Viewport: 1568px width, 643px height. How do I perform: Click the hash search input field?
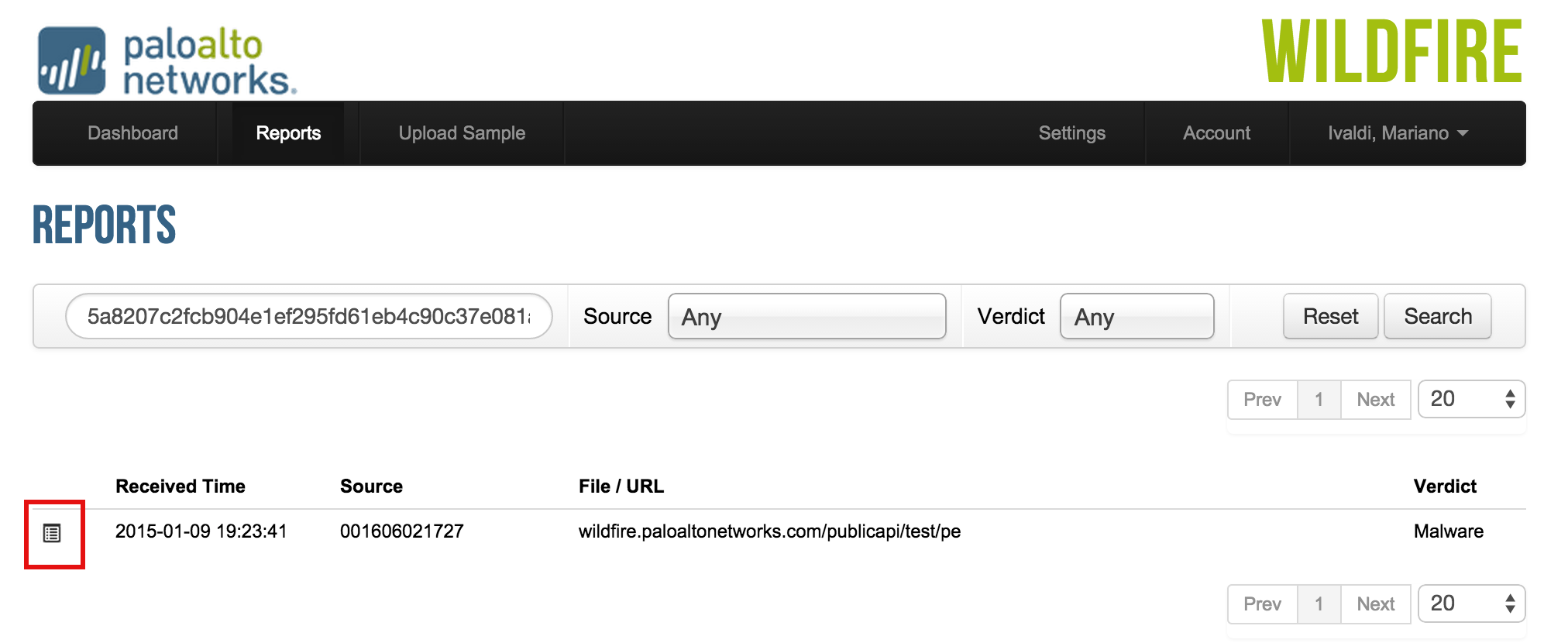click(x=308, y=316)
